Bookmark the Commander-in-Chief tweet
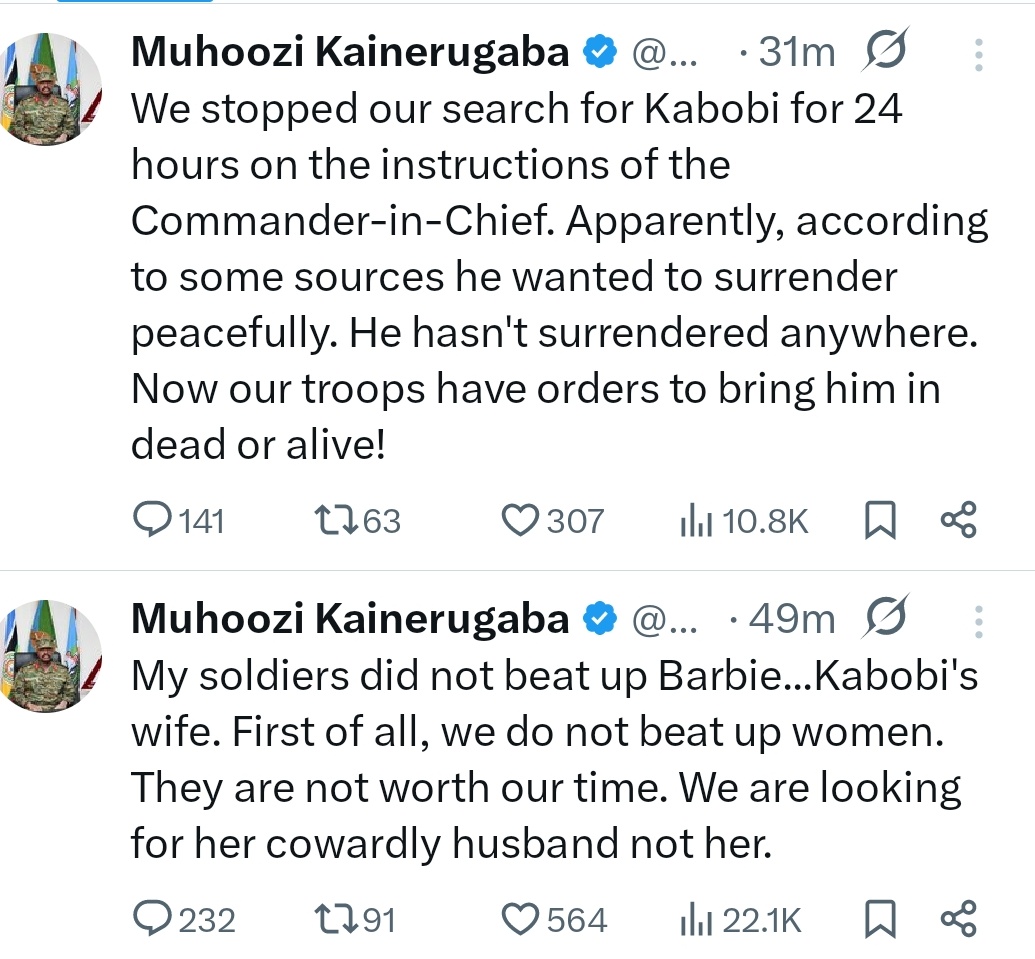 [880, 520]
